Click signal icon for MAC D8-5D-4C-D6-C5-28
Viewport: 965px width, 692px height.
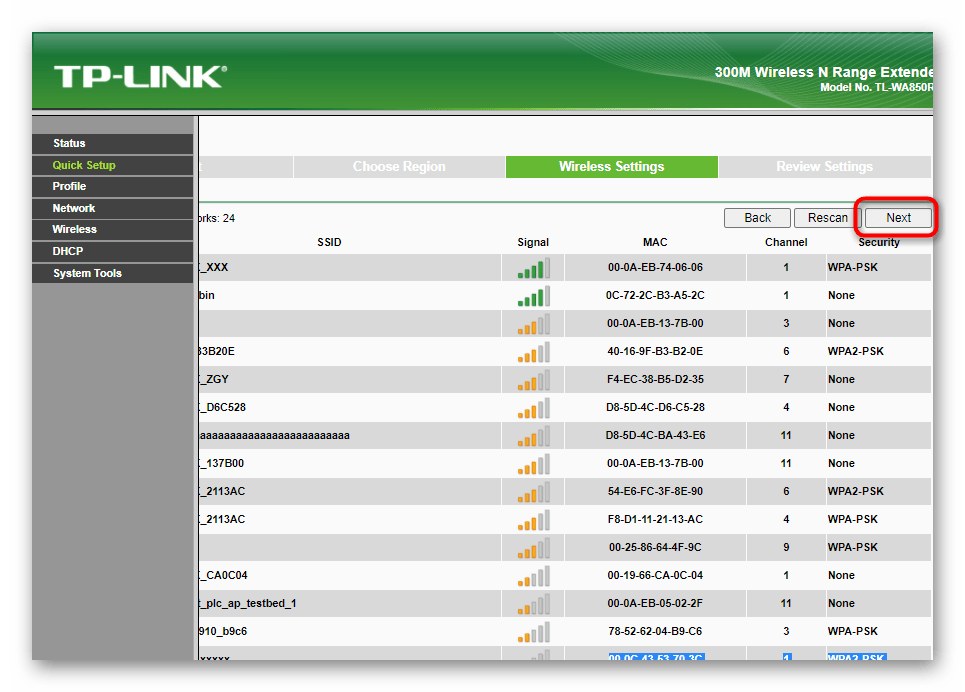[533, 408]
